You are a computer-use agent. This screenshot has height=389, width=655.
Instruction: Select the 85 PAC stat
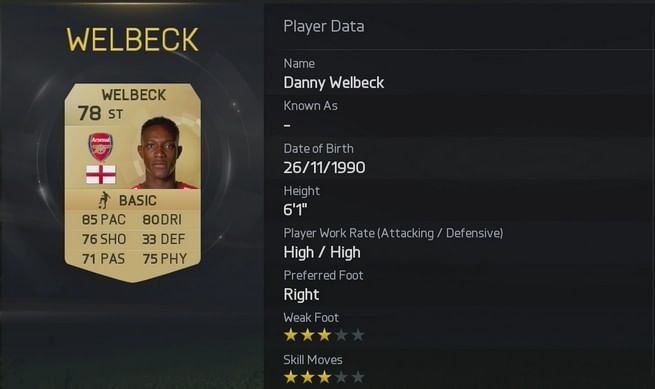pyautogui.click(x=104, y=219)
